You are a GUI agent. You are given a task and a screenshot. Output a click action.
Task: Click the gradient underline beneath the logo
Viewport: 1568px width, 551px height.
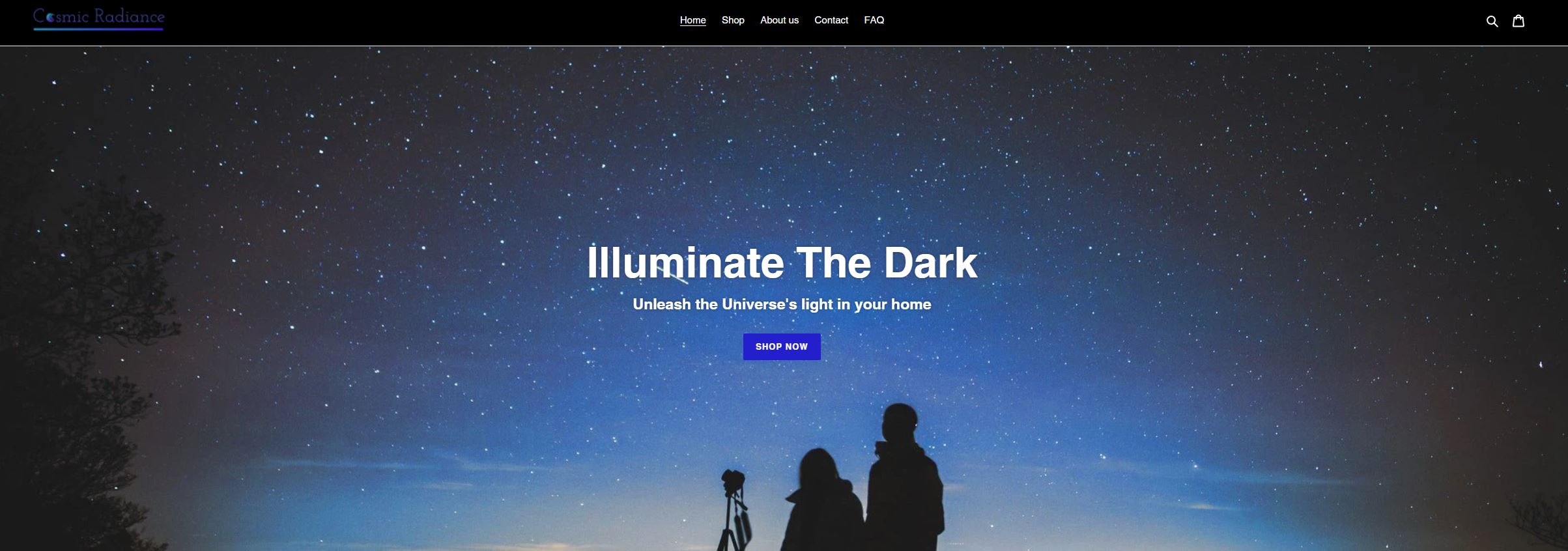(x=98, y=29)
